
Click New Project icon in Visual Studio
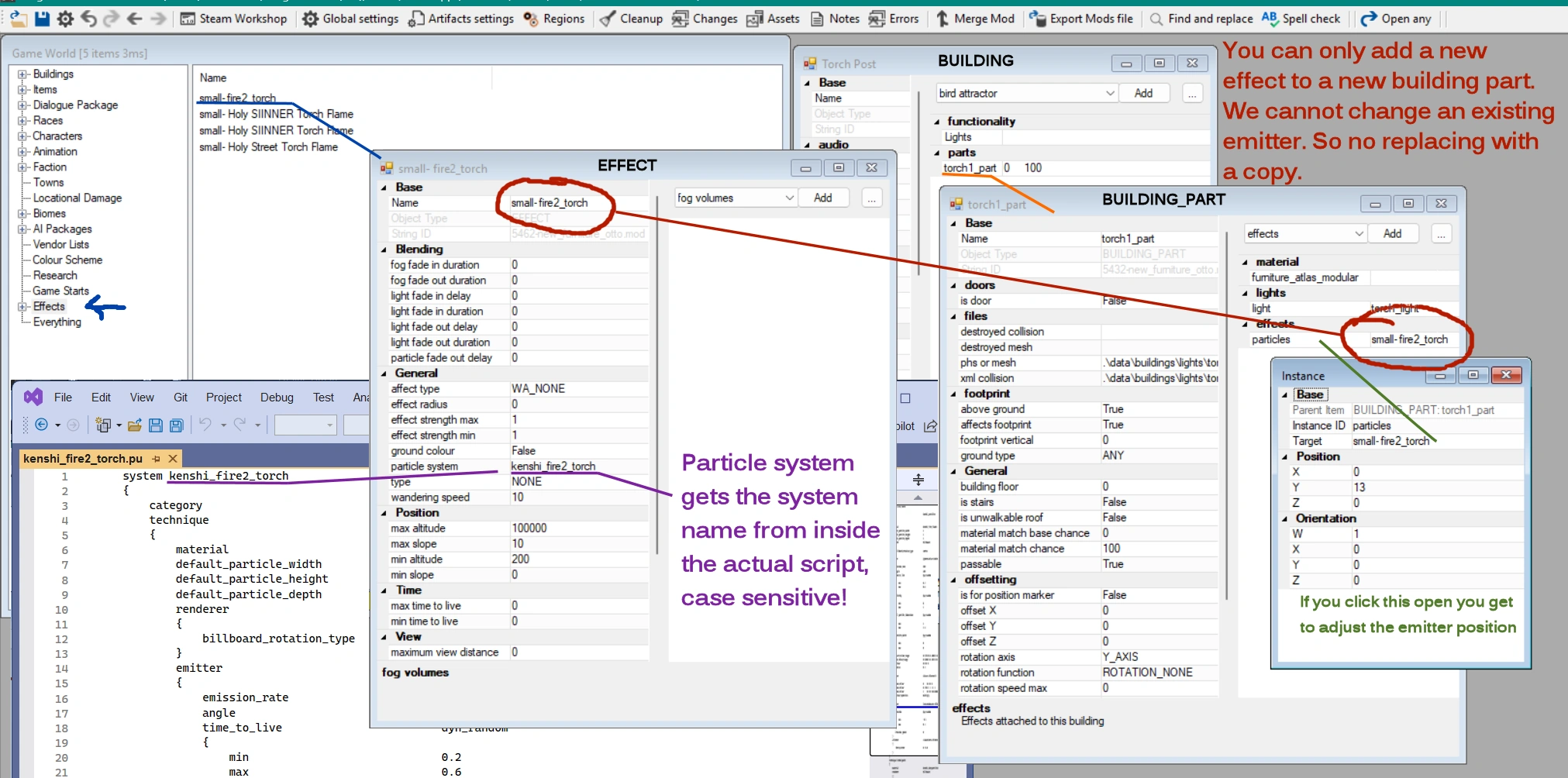(102, 425)
